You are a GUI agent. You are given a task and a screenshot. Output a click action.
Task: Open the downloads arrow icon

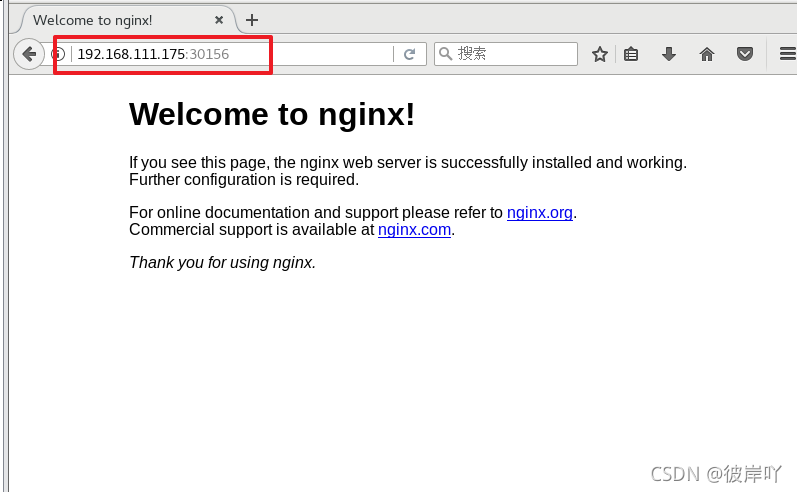click(669, 54)
